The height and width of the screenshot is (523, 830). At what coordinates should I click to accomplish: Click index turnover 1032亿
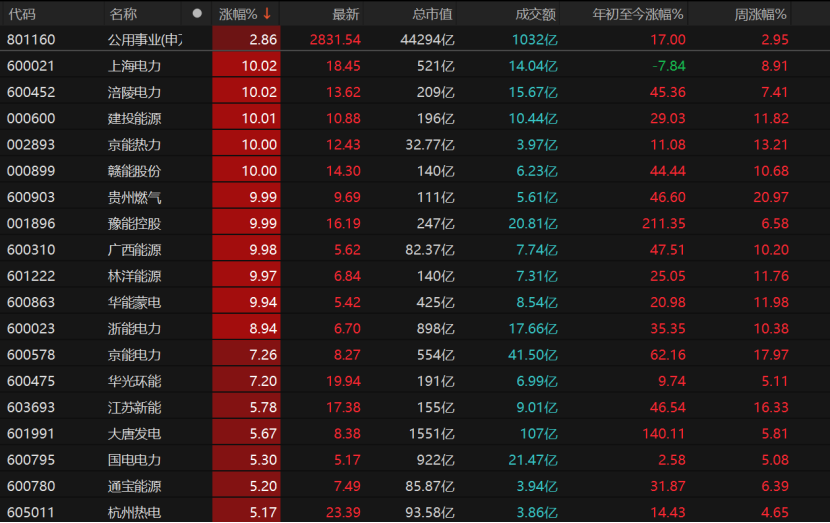coord(535,40)
